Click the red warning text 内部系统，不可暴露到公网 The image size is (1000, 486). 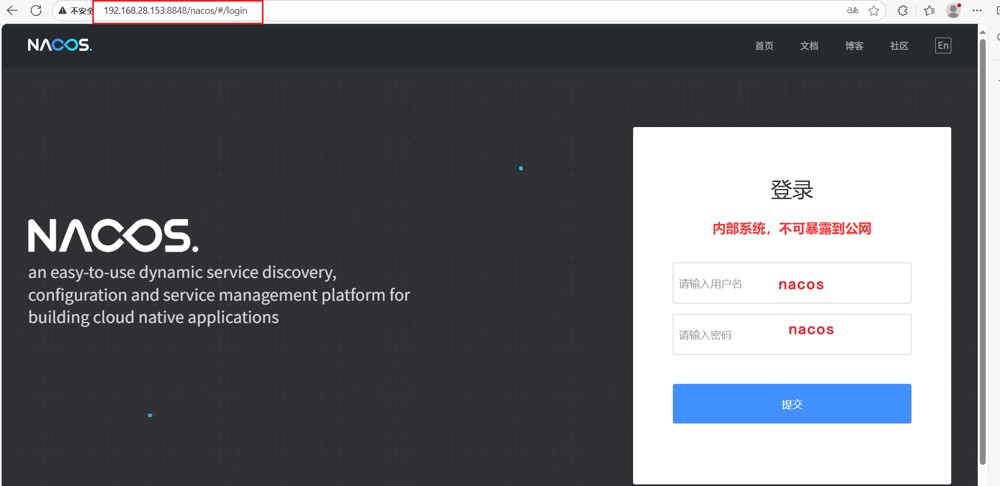pyautogui.click(x=791, y=229)
